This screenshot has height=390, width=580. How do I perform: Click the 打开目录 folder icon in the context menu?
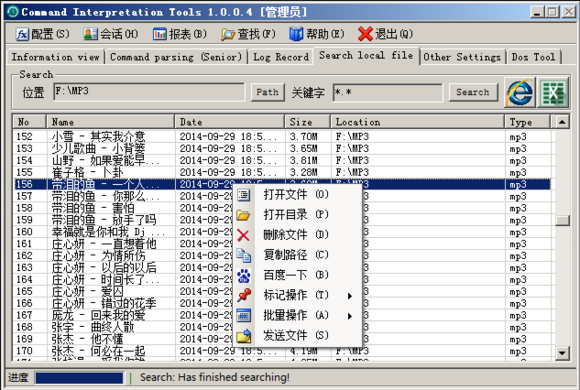coord(243,215)
